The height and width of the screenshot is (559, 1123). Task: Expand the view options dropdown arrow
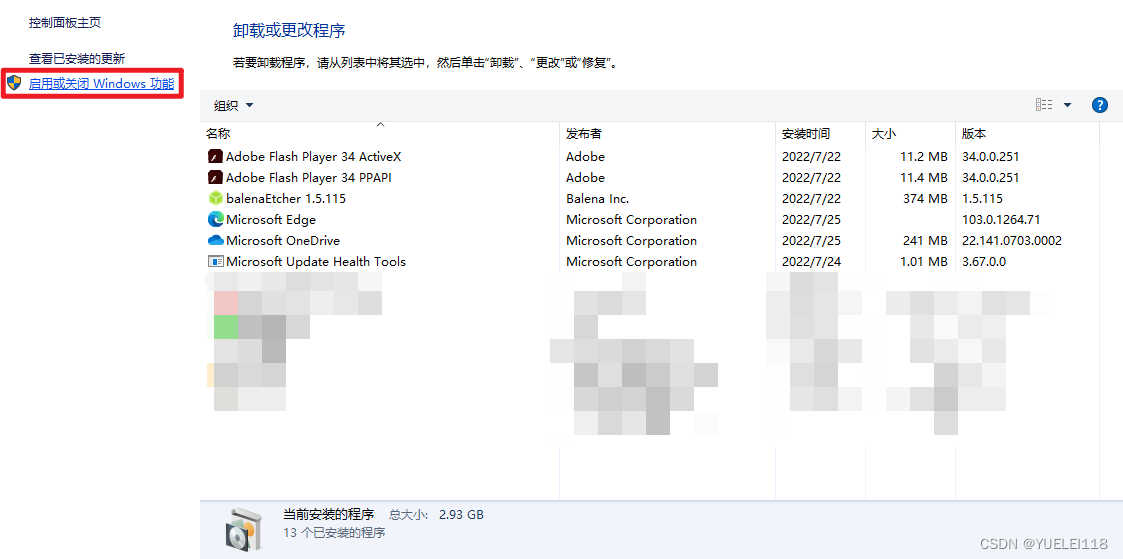pyautogui.click(x=1067, y=105)
